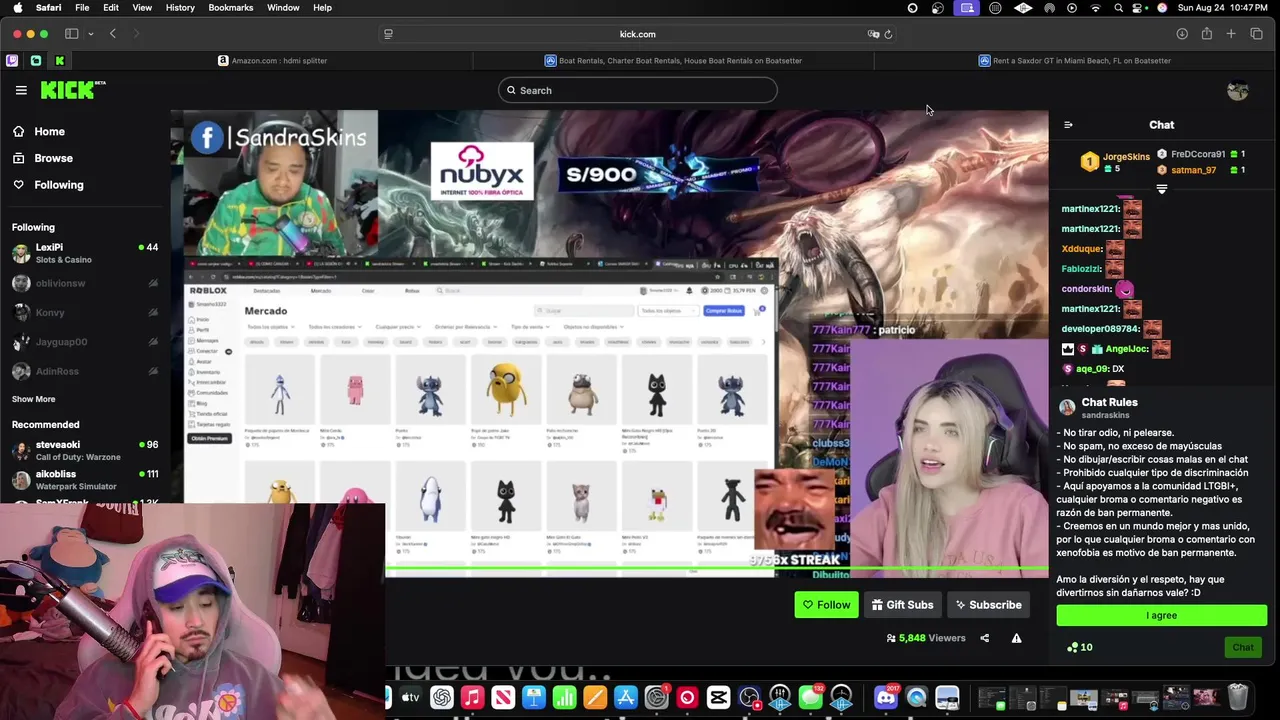Open a new Safari tab
Viewport: 1280px width, 720px height.
coord(1231,34)
